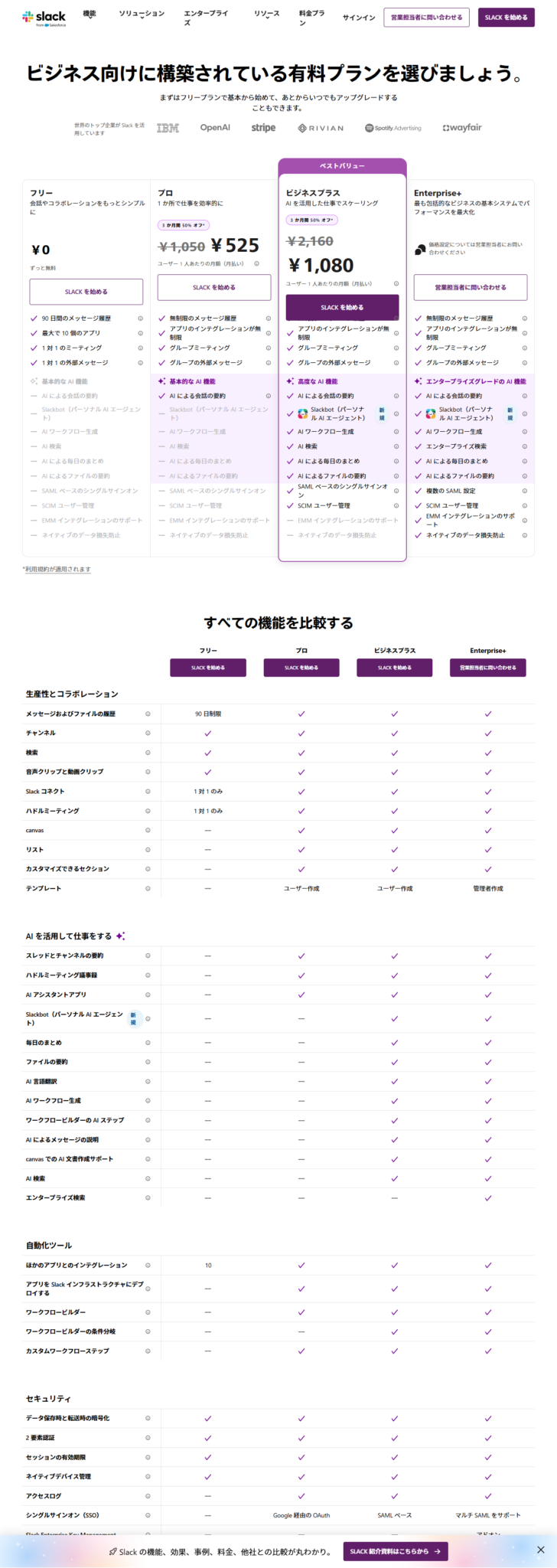557x1568 pixels.
Task: Click the 50% オフ badge in ビジネスプラス card
Action: tap(311, 220)
